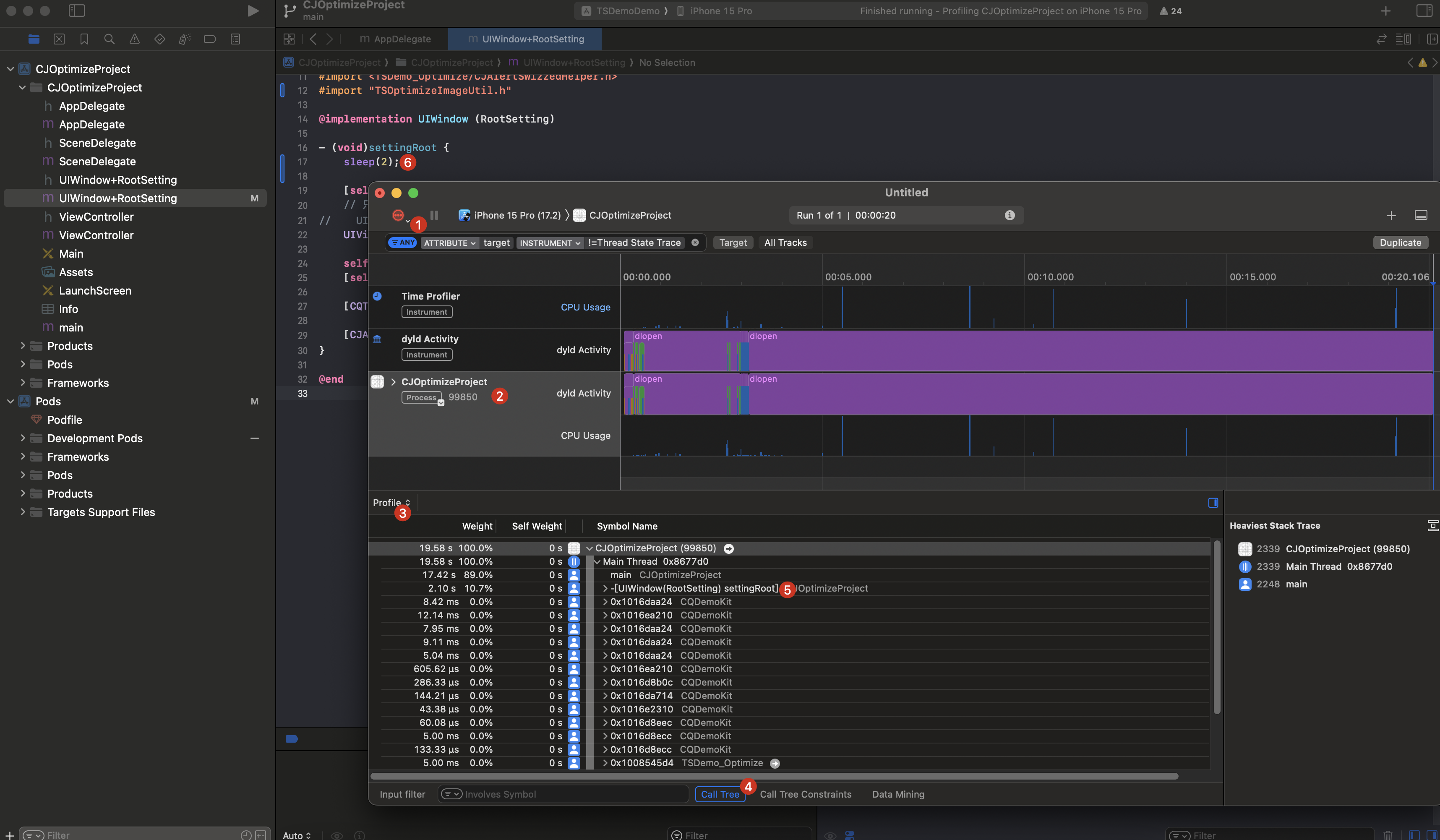Add a file with navigator plus button
The height and width of the screenshot is (840, 1440).
pos(10,835)
